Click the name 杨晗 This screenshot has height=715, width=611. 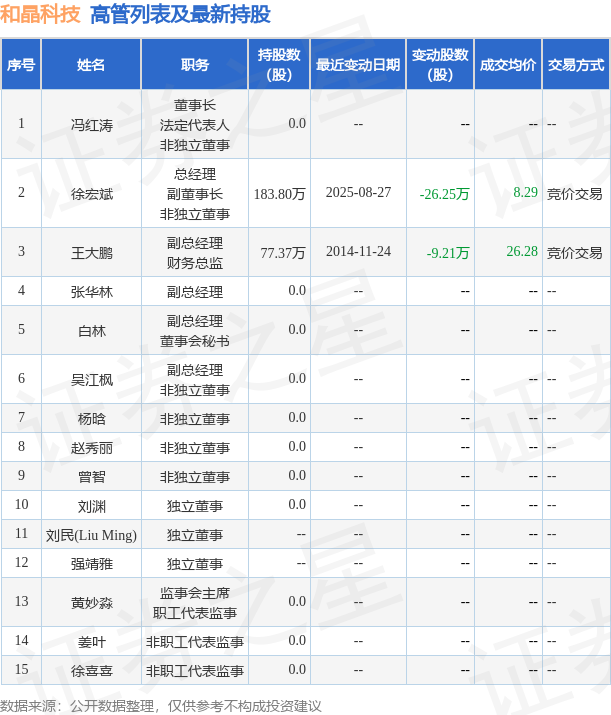pyautogui.click(x=92, y=419)
